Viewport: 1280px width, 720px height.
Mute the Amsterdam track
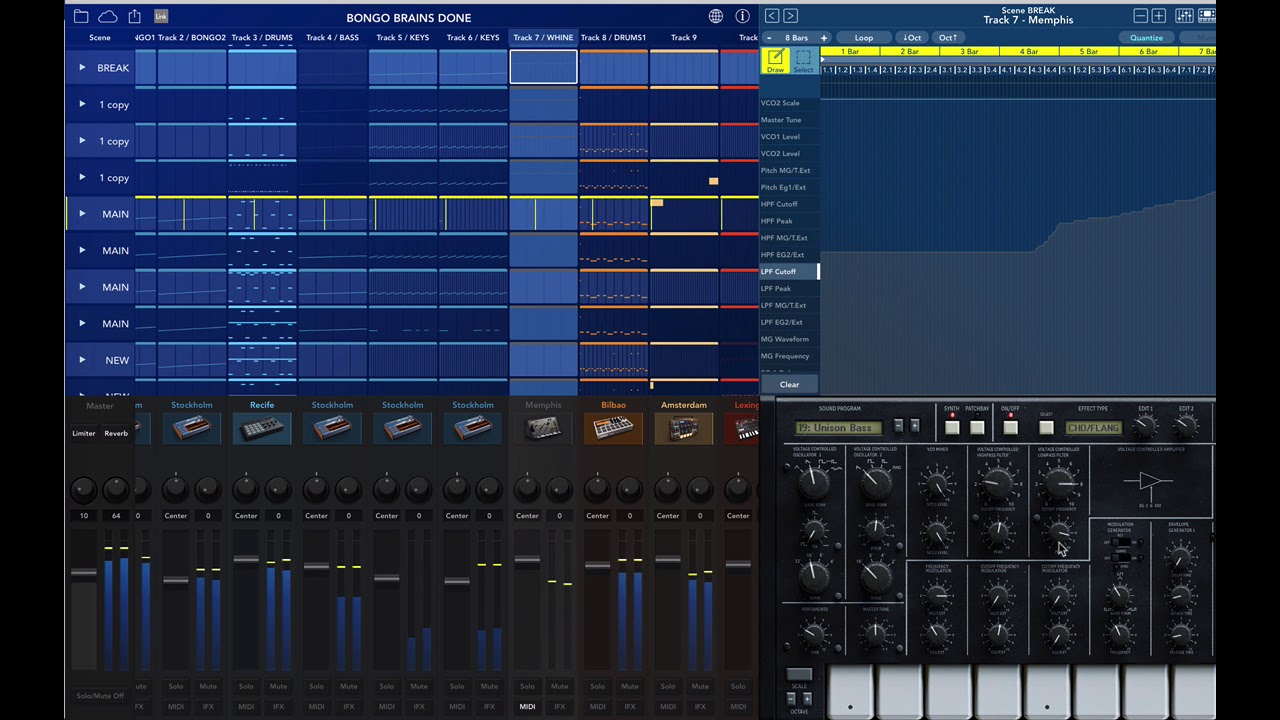click(x=699, y=686)
